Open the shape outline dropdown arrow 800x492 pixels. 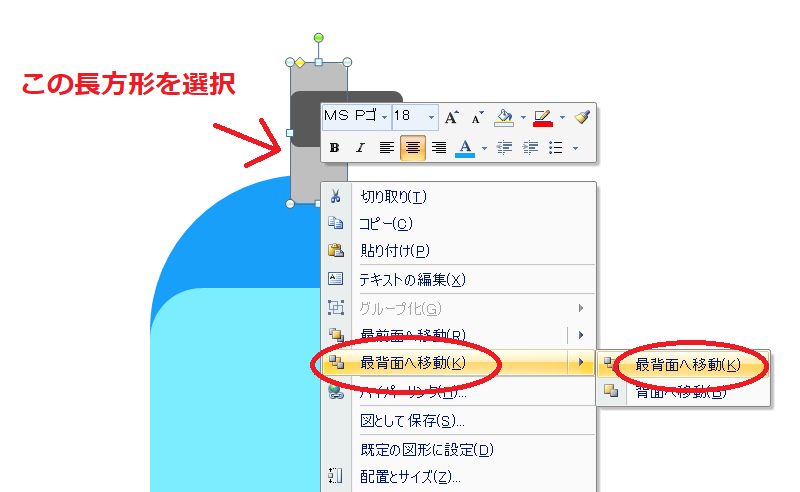pos(562,118)
